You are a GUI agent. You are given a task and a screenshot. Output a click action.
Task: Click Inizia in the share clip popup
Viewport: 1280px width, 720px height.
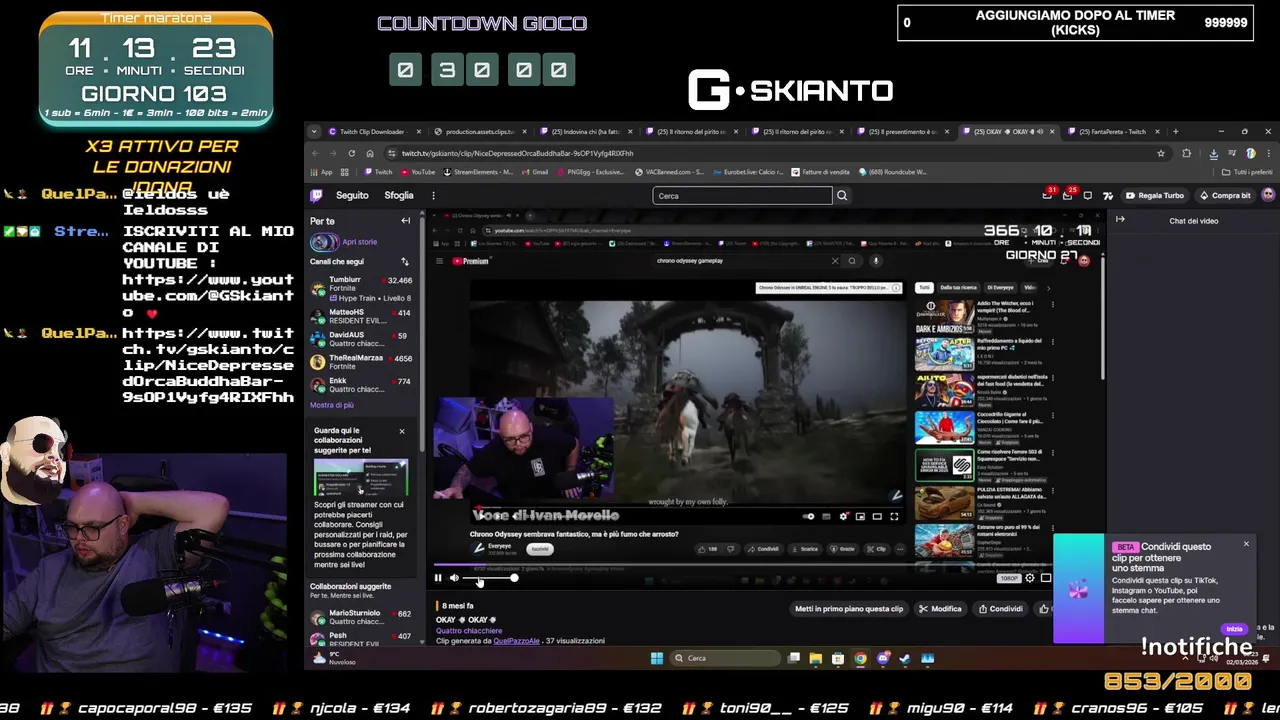click(x=1234, y=629)
